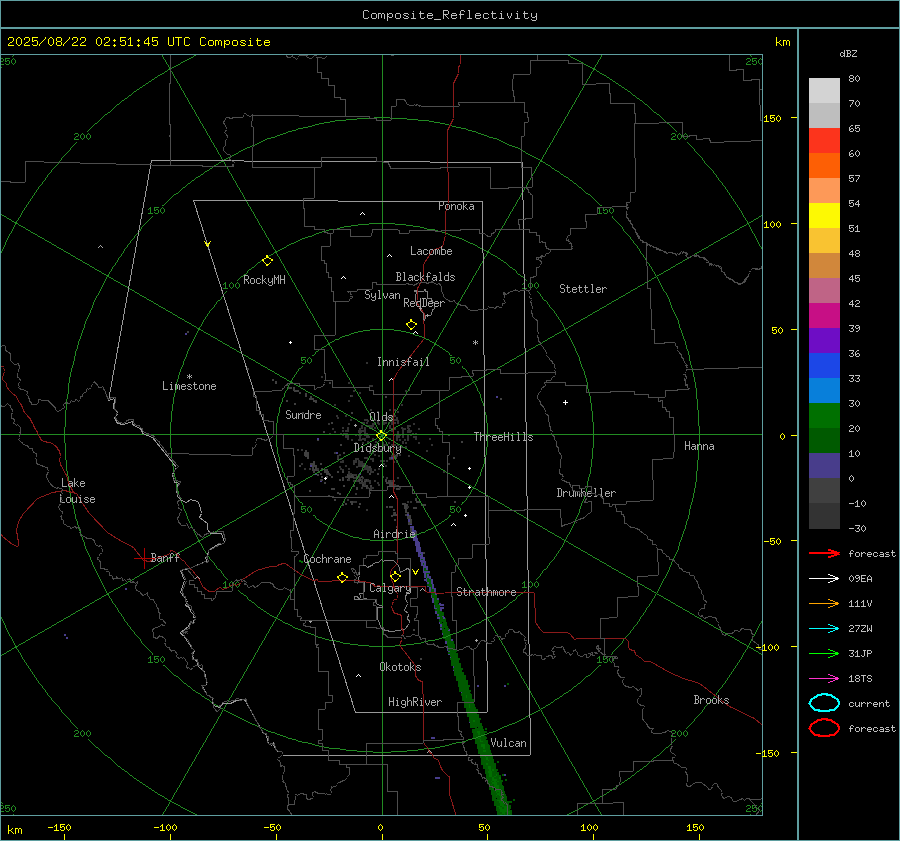Click the ThreeHills town label
This screenshot has width=900, height=841.
pos(503,437)
